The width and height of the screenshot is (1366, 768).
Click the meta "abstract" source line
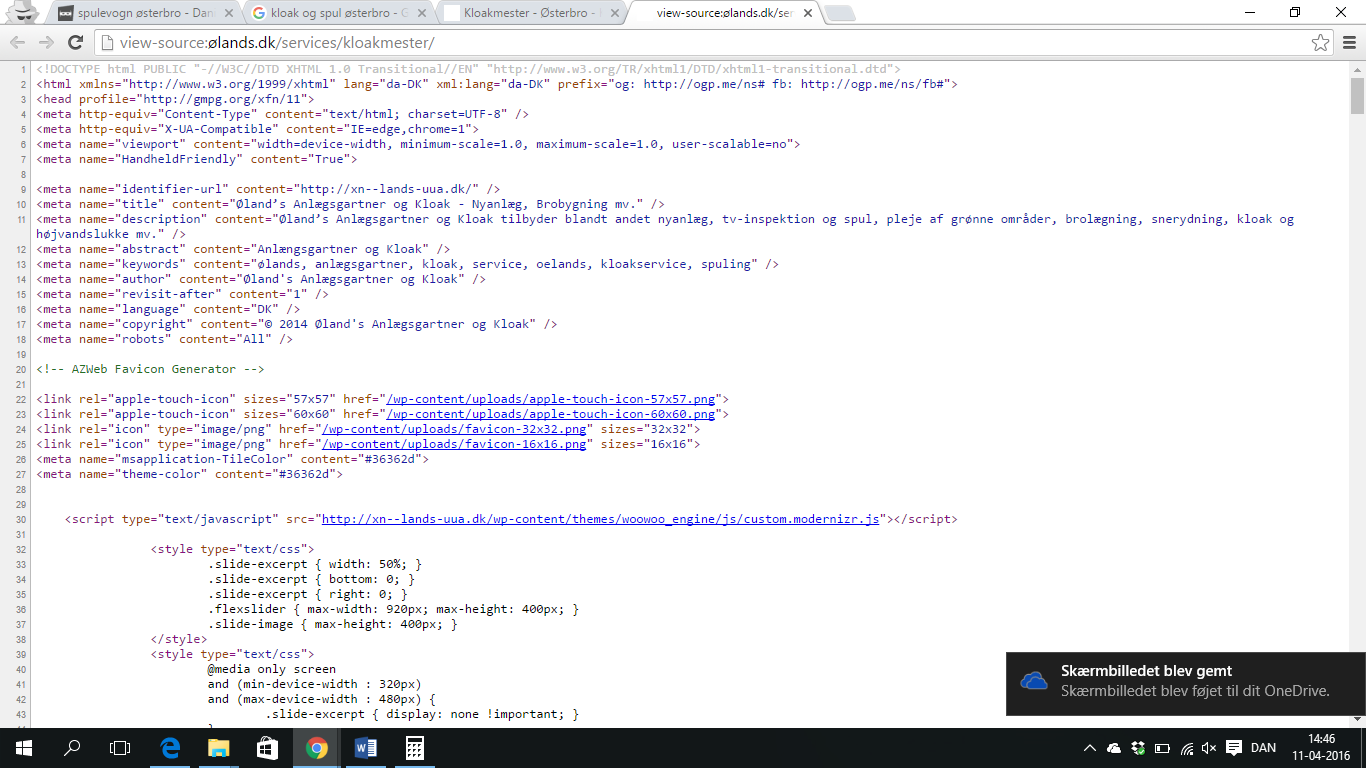click(243, 249)
